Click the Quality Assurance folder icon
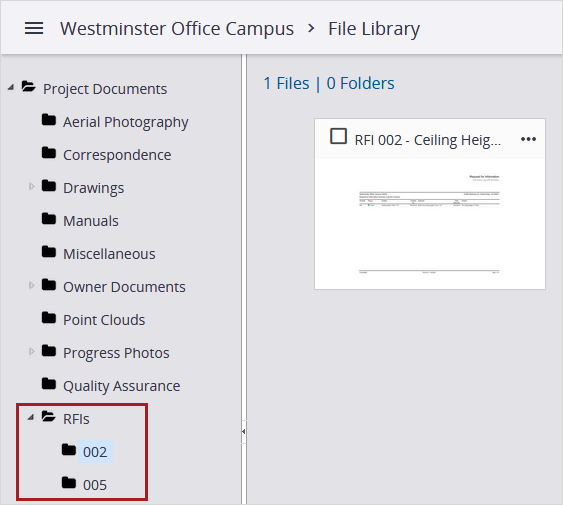The image size is (563, 505). point(48,384)
